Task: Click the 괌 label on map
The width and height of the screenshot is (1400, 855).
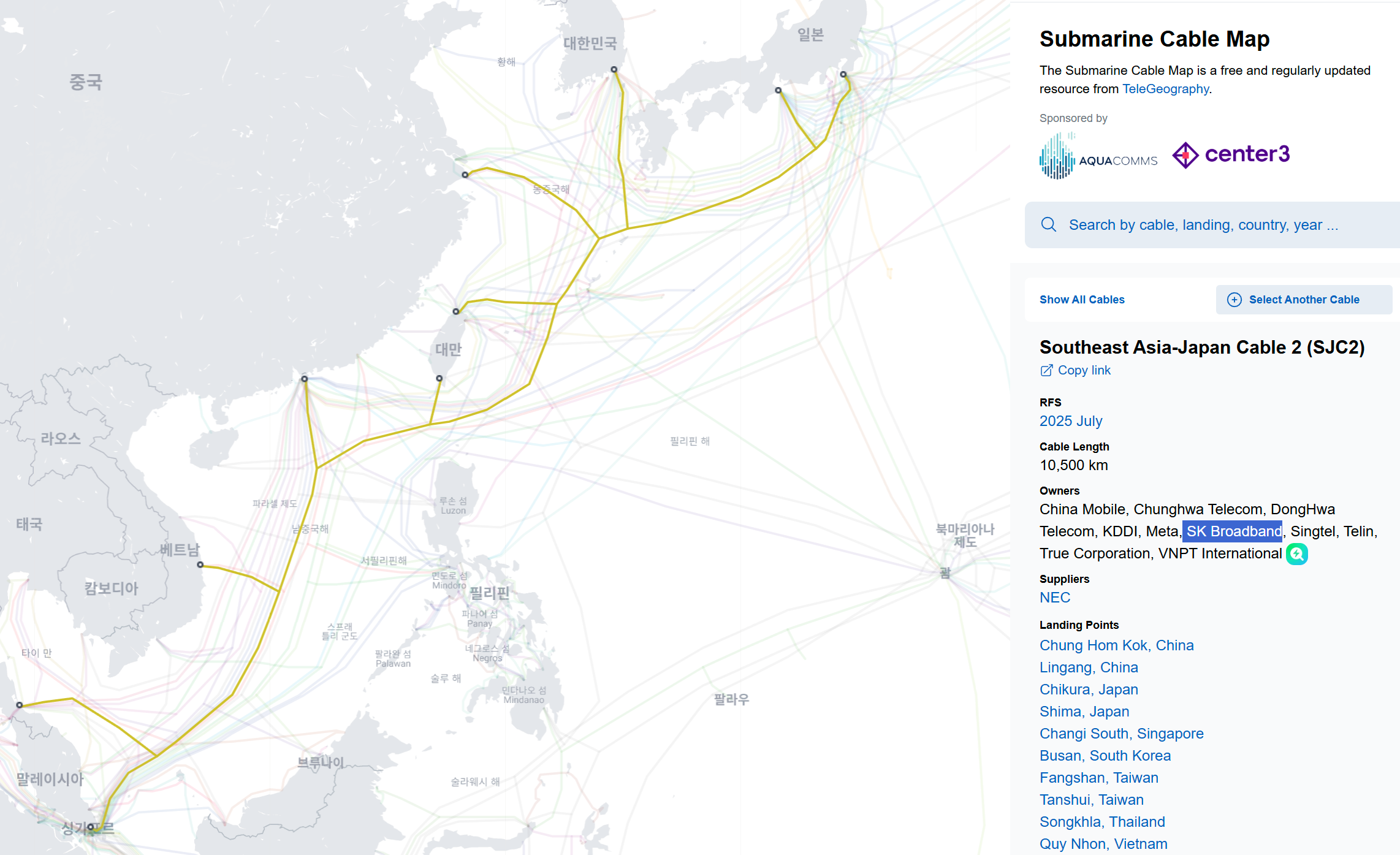Action: 945,573
